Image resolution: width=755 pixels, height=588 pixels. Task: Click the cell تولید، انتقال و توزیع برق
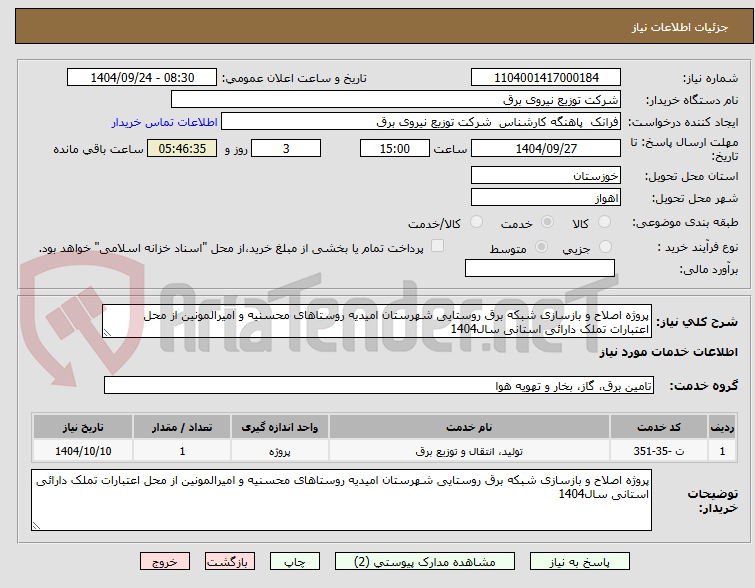point(469,451)
